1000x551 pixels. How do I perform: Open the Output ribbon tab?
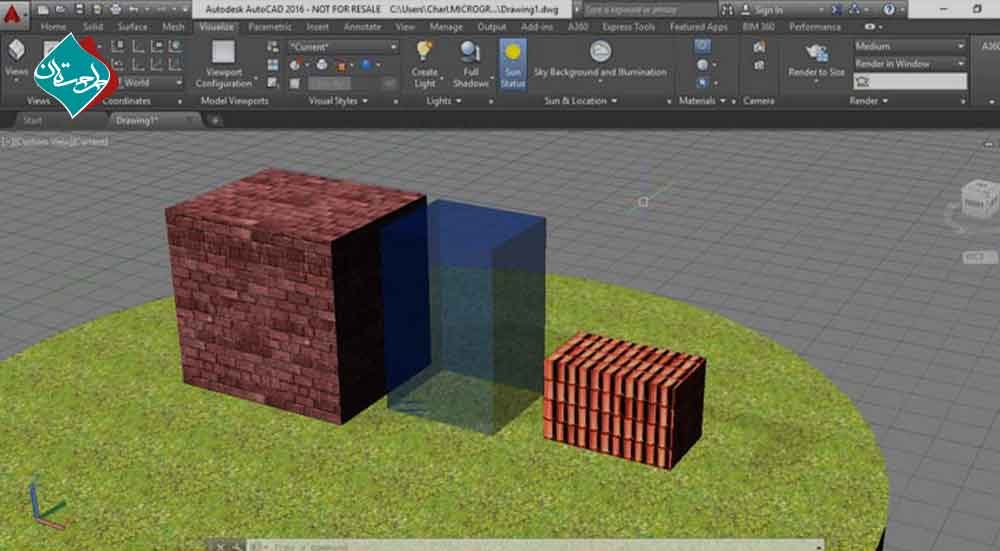[492, 27]
